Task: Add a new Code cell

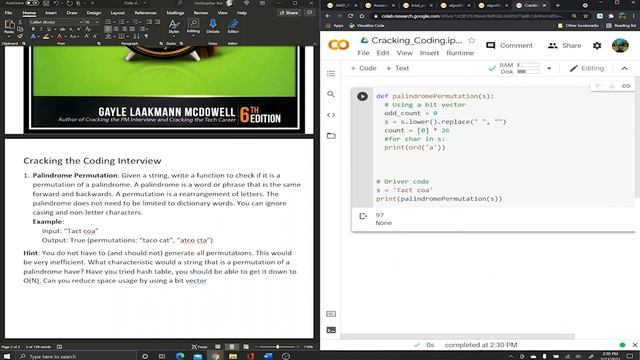Action: (363, 68)
